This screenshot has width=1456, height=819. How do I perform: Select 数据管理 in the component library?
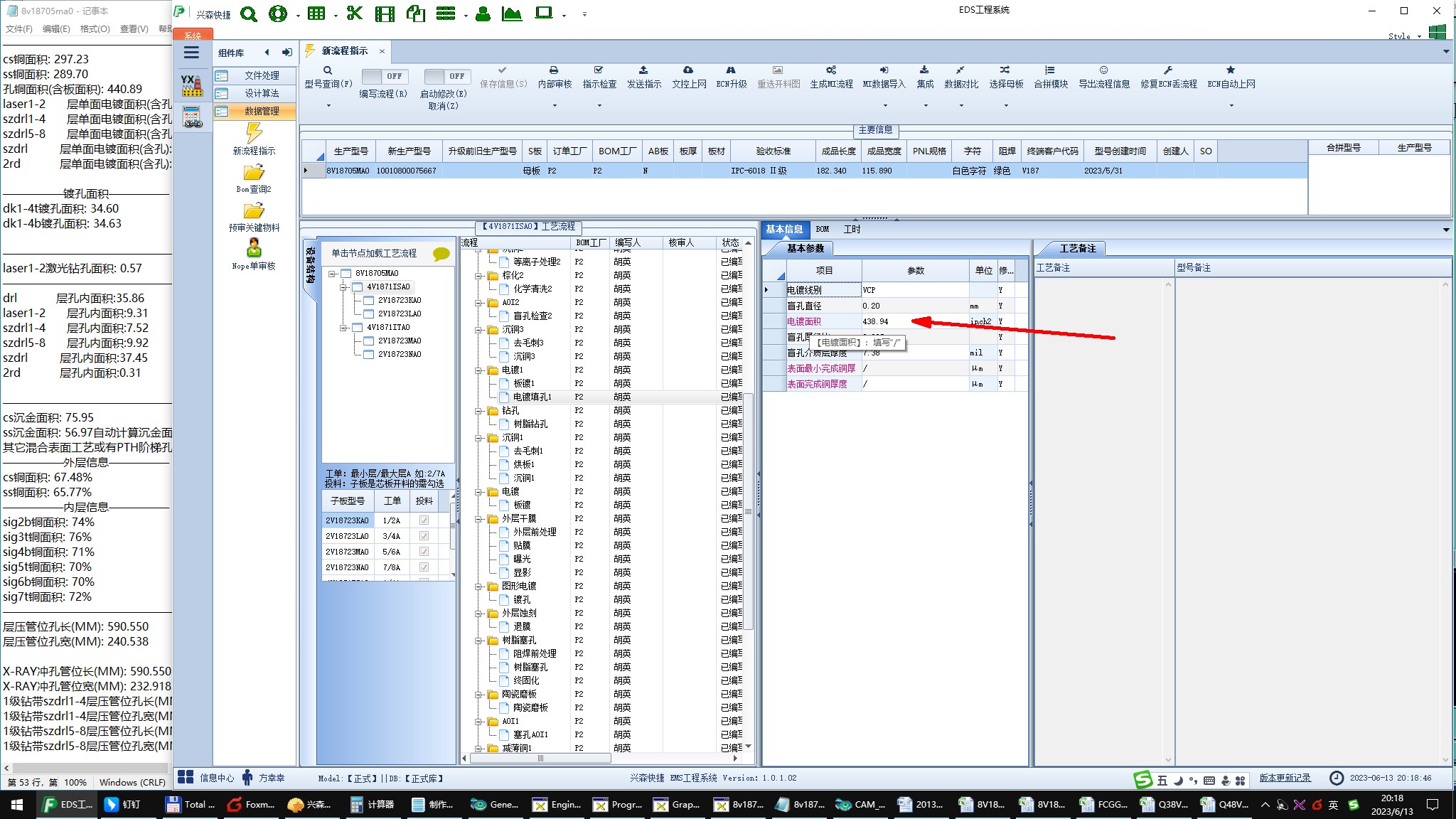261,112
